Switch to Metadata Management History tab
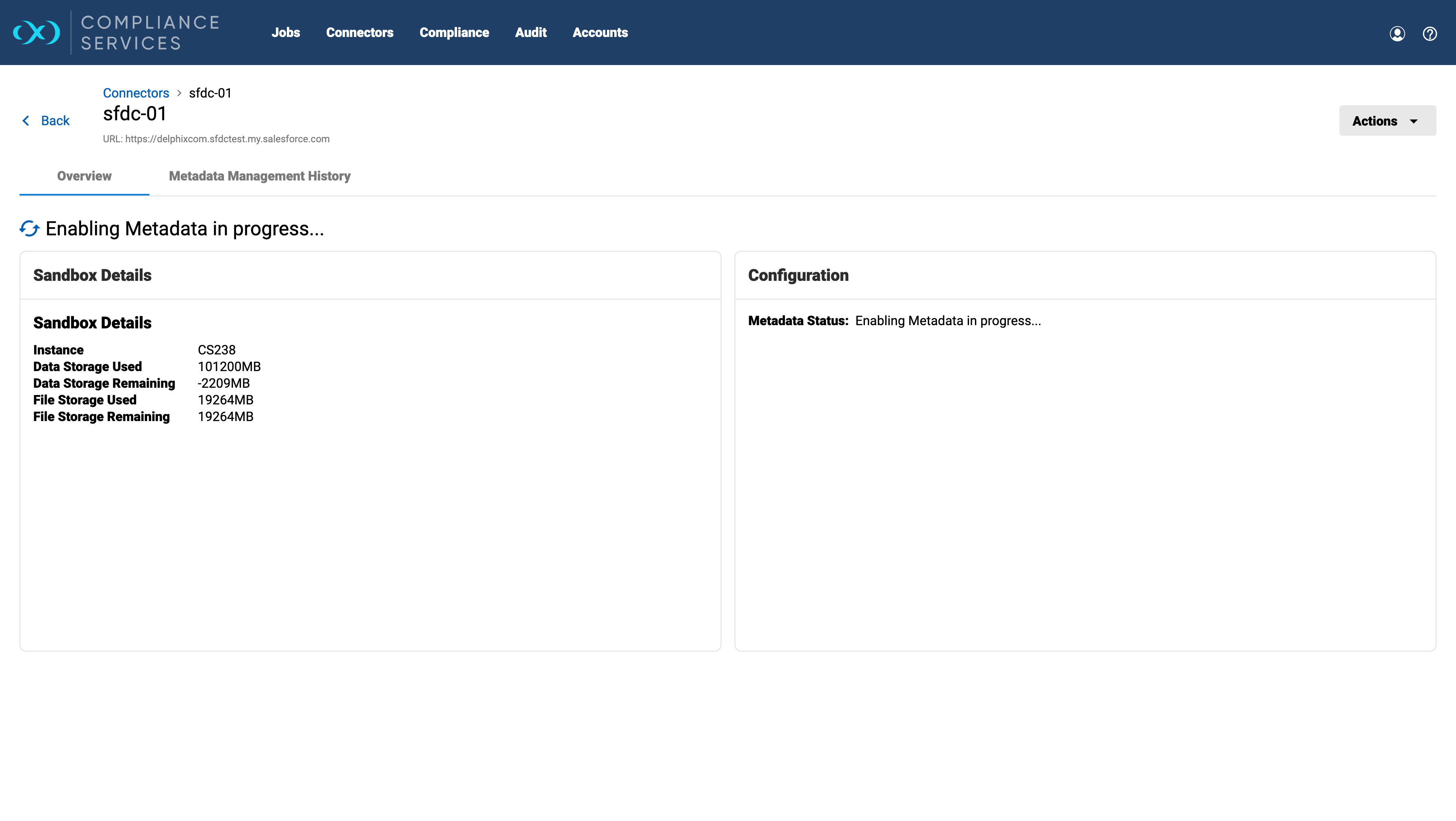 click(x=260, y=176)
